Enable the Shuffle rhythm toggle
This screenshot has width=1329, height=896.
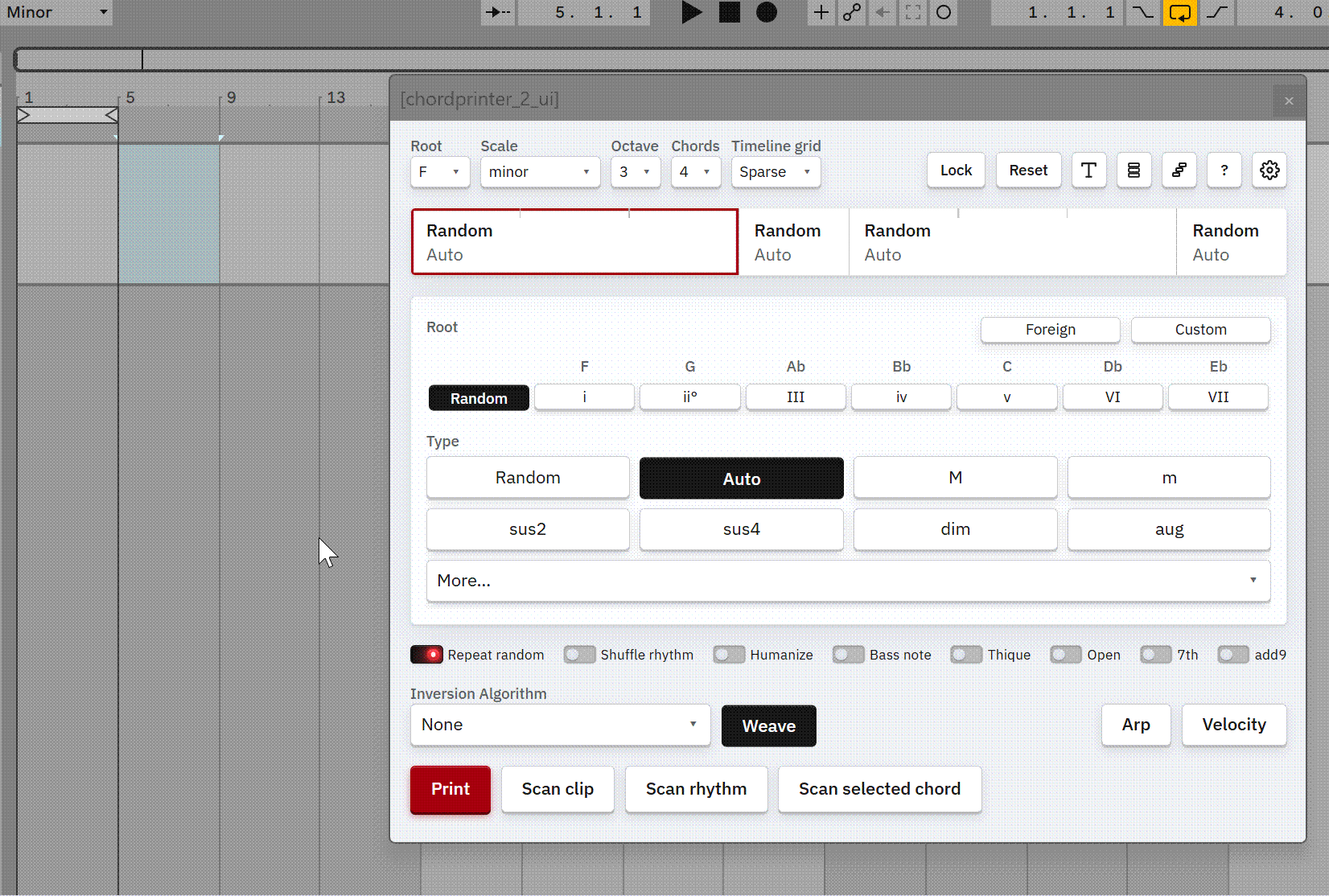pos(579,655)
